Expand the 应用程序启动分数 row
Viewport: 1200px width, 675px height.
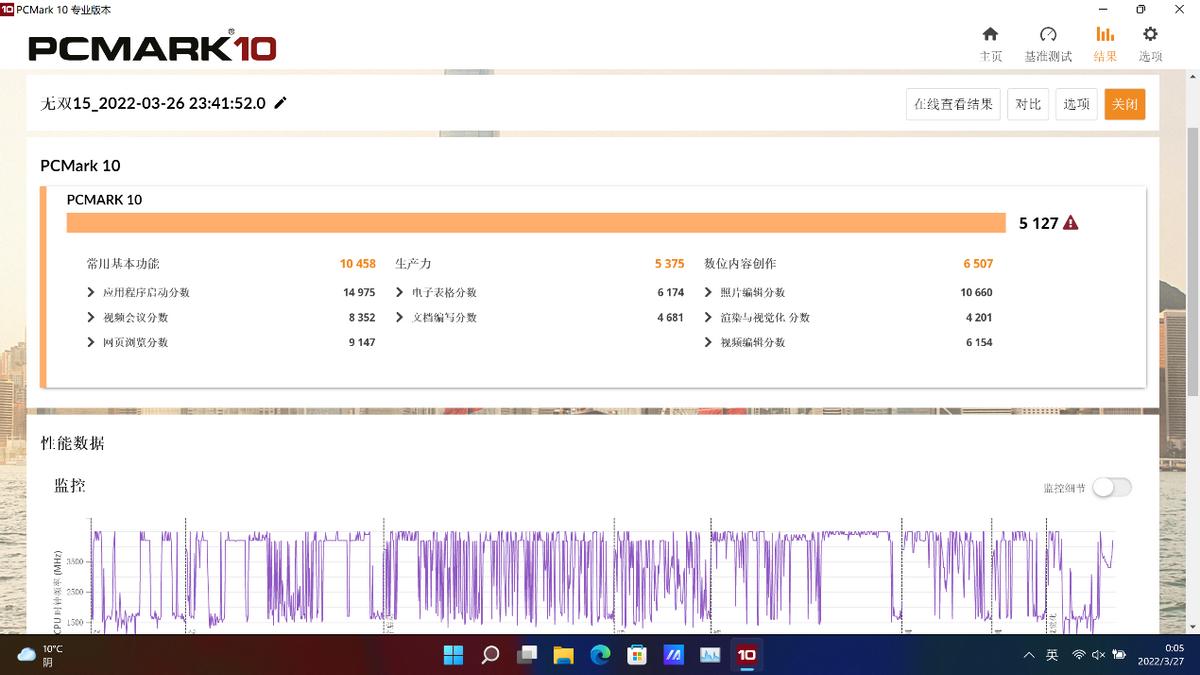[x=92, y=293]
